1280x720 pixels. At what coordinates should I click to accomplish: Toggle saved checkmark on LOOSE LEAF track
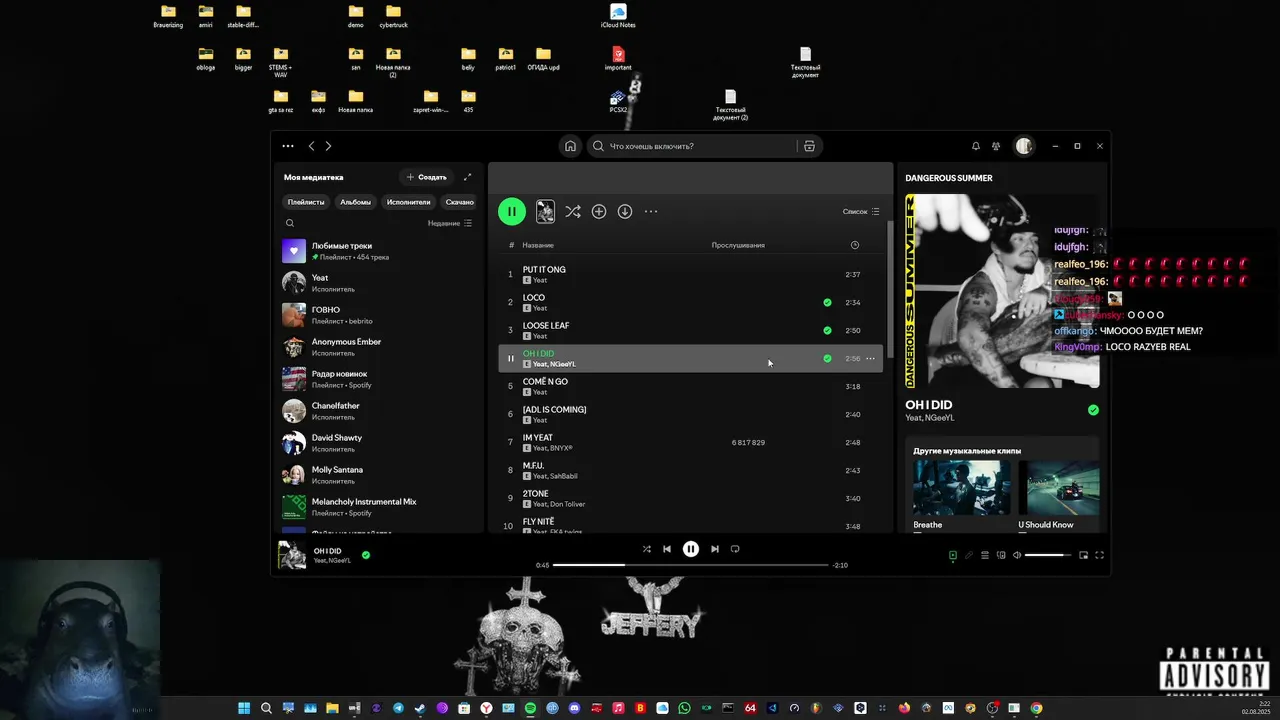pos(827,330)
